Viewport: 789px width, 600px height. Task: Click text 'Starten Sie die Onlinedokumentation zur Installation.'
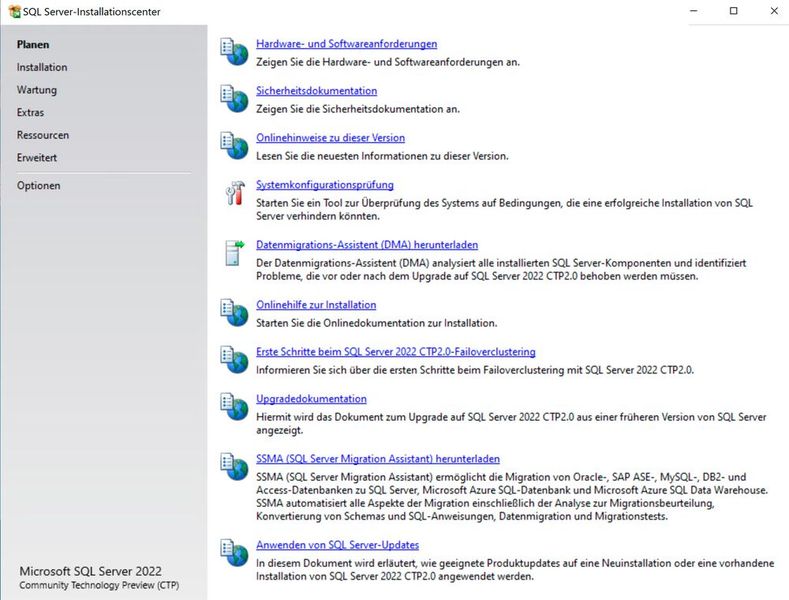pyautogui.click(x=376, y=323)
